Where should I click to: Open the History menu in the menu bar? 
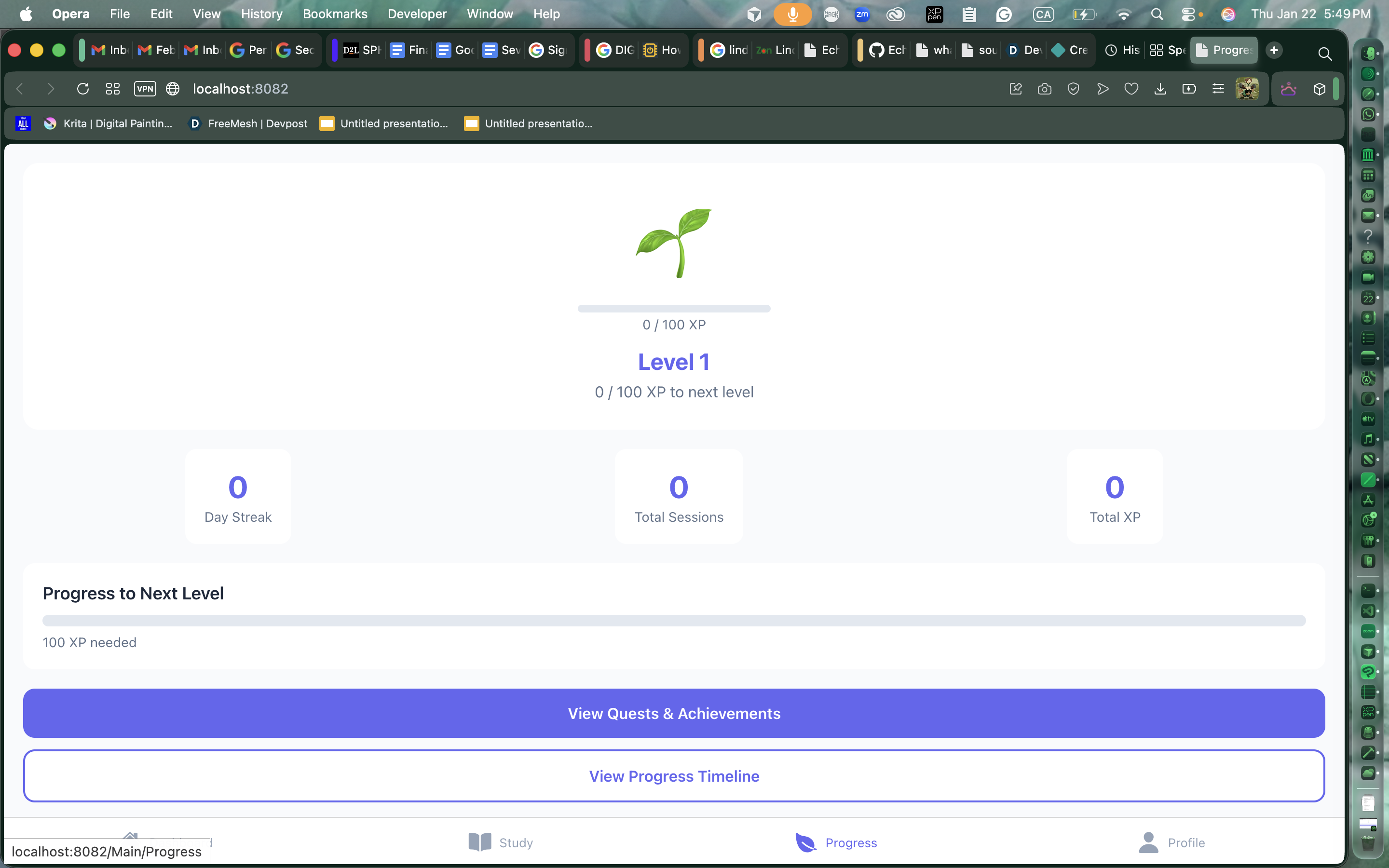coord(261,14)
